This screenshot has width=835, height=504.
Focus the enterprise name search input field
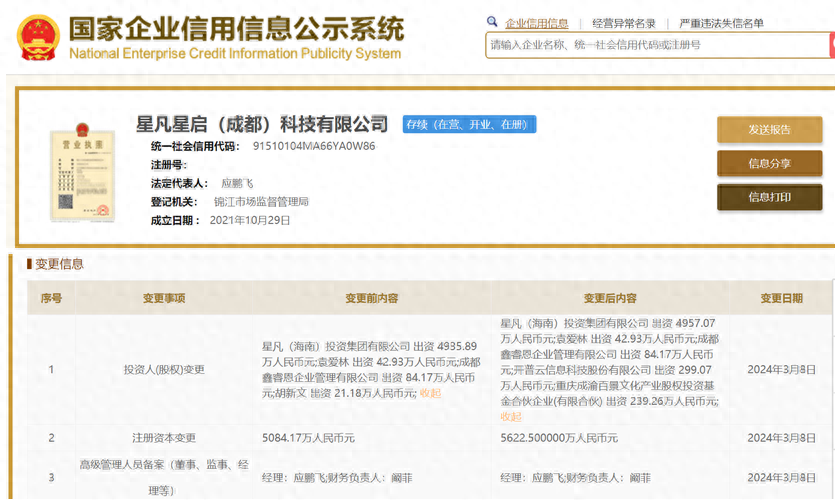point(658,45)
